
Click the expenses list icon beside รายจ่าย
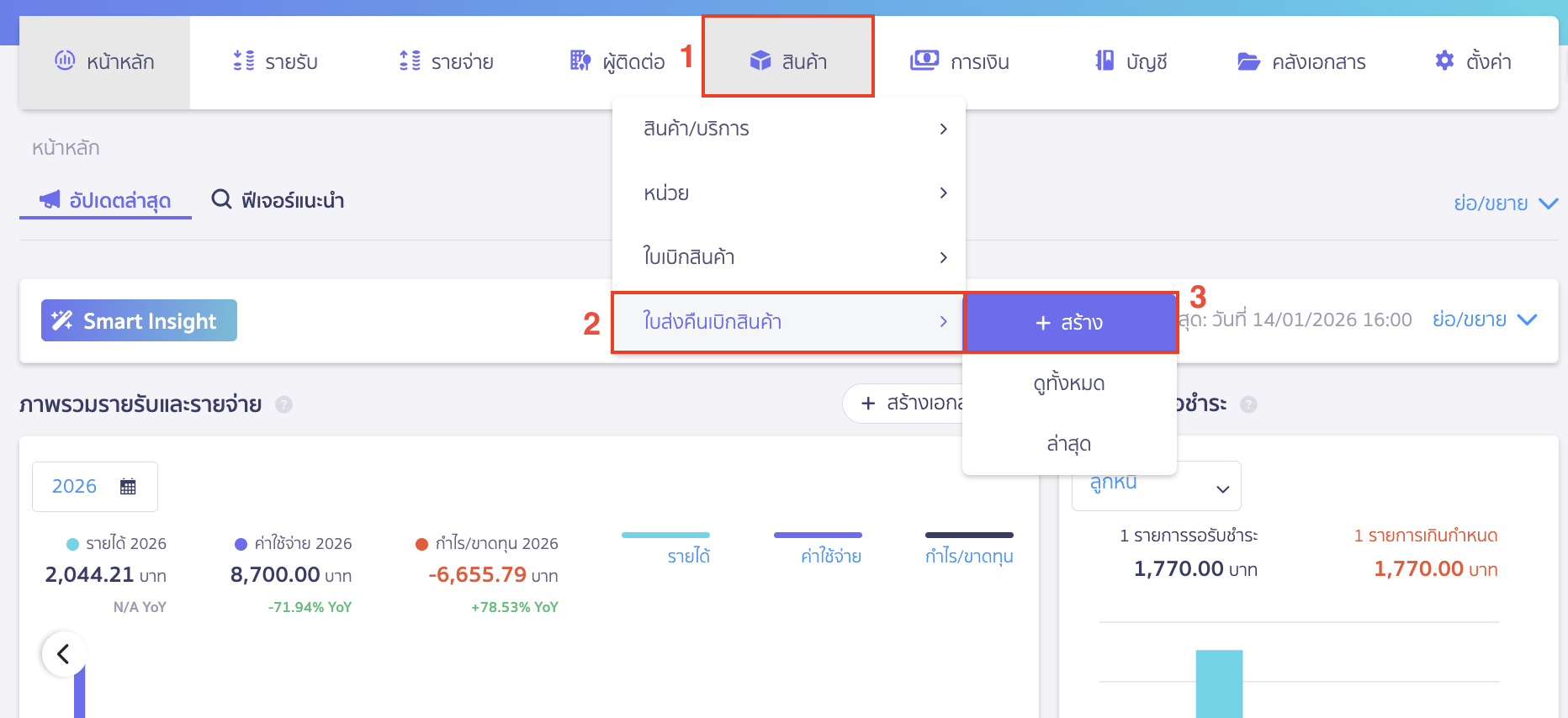(x=410, y=61)
